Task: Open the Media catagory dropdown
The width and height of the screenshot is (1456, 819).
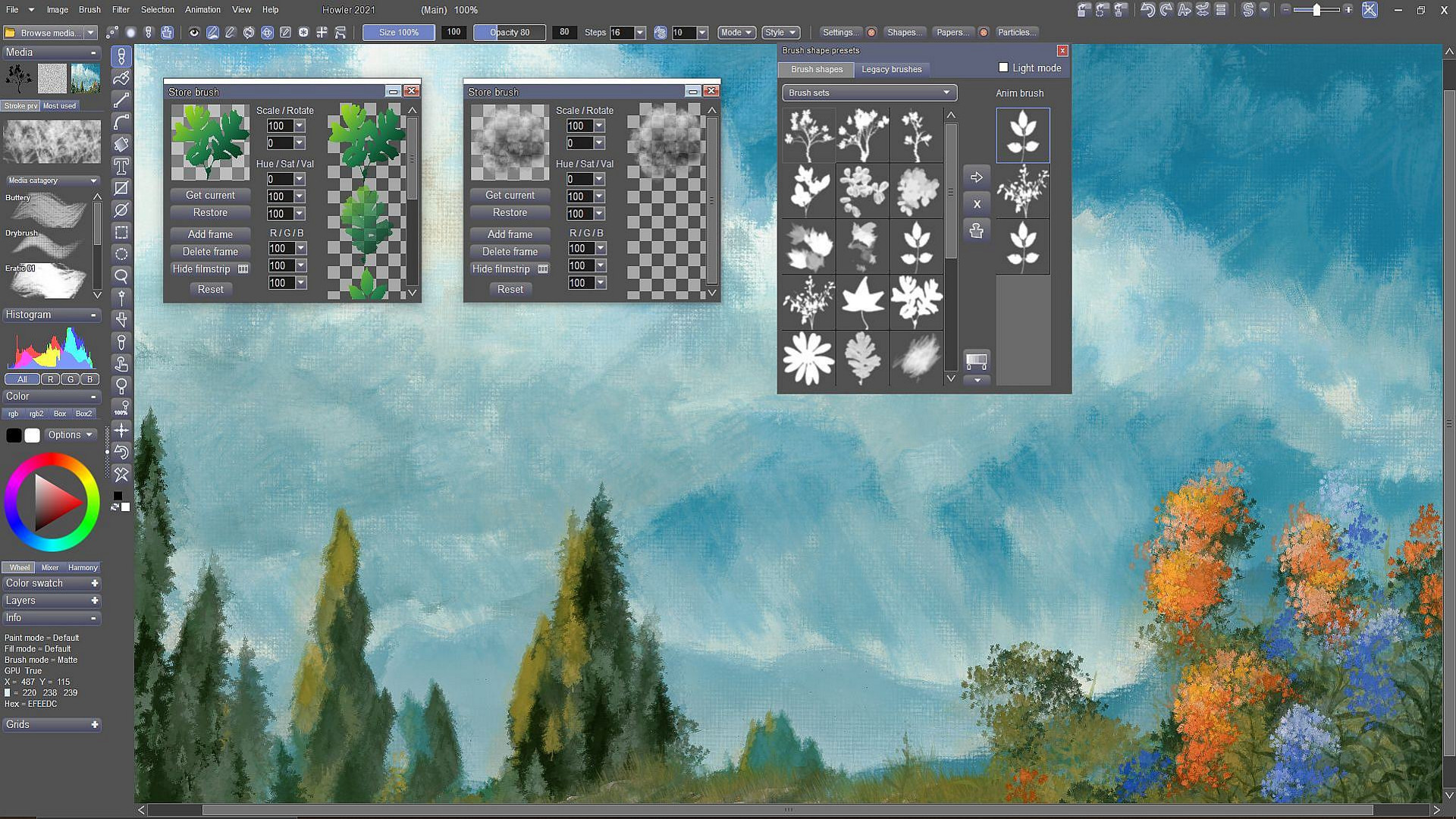Action: pyautogui.click(x=49, y=180)
